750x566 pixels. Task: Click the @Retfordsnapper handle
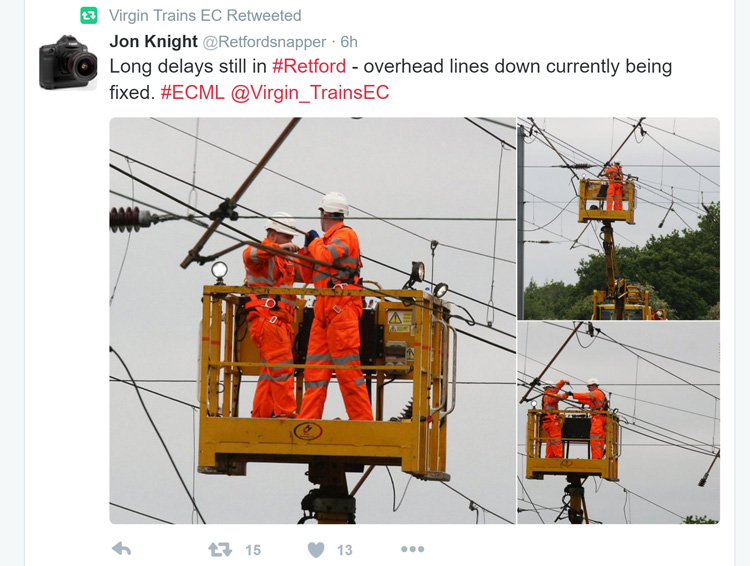tap(264, 42)
